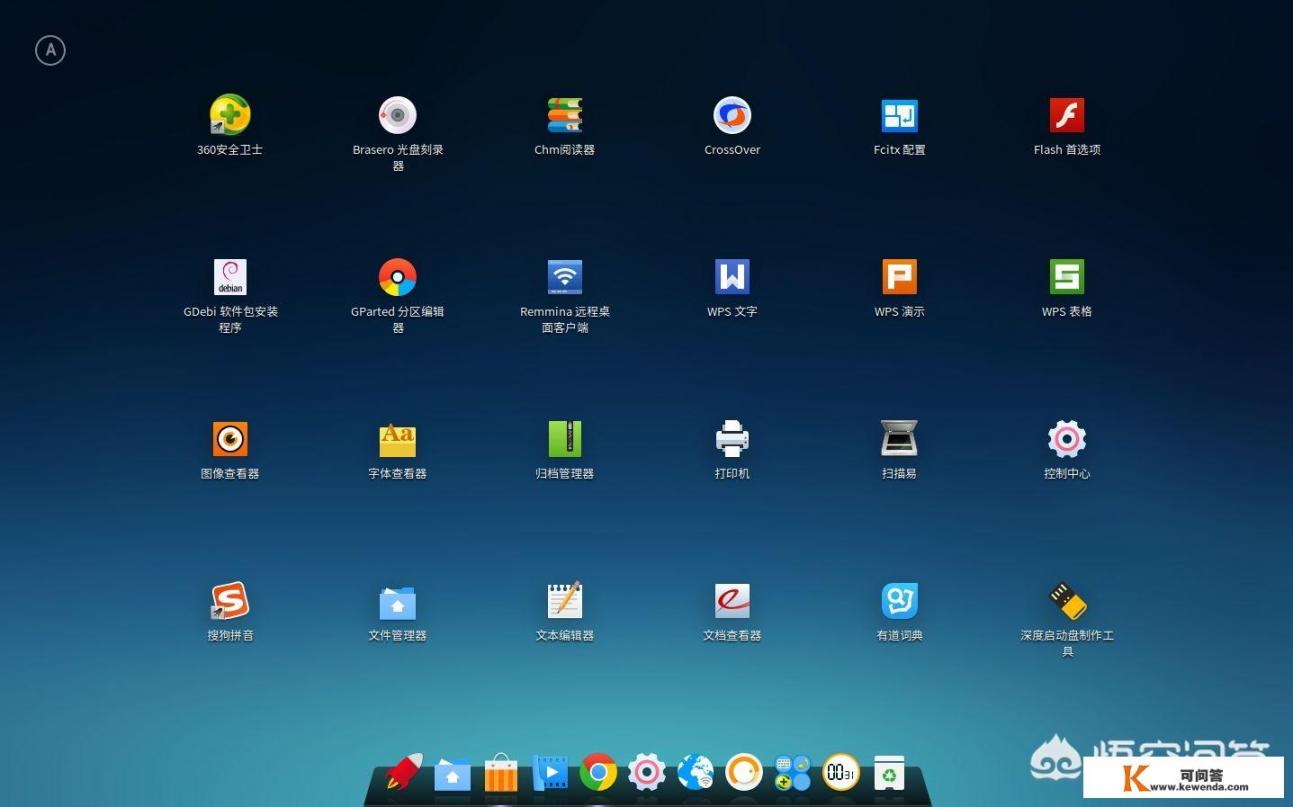Launch Remmina 远程桌面客户端
Screen dimensions: 1293x807
tap(565, 277)
